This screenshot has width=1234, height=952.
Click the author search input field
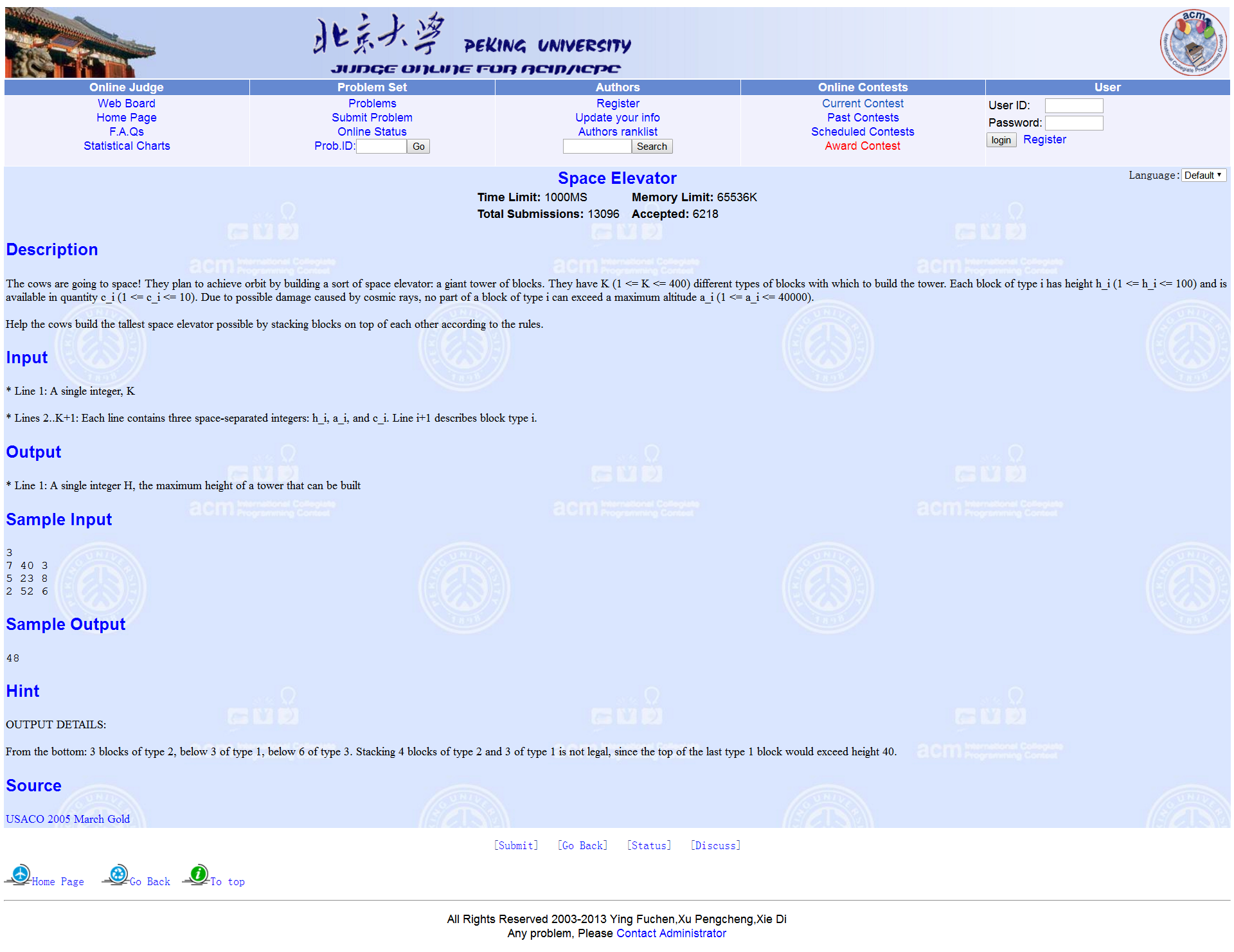(x=597, y=147)
